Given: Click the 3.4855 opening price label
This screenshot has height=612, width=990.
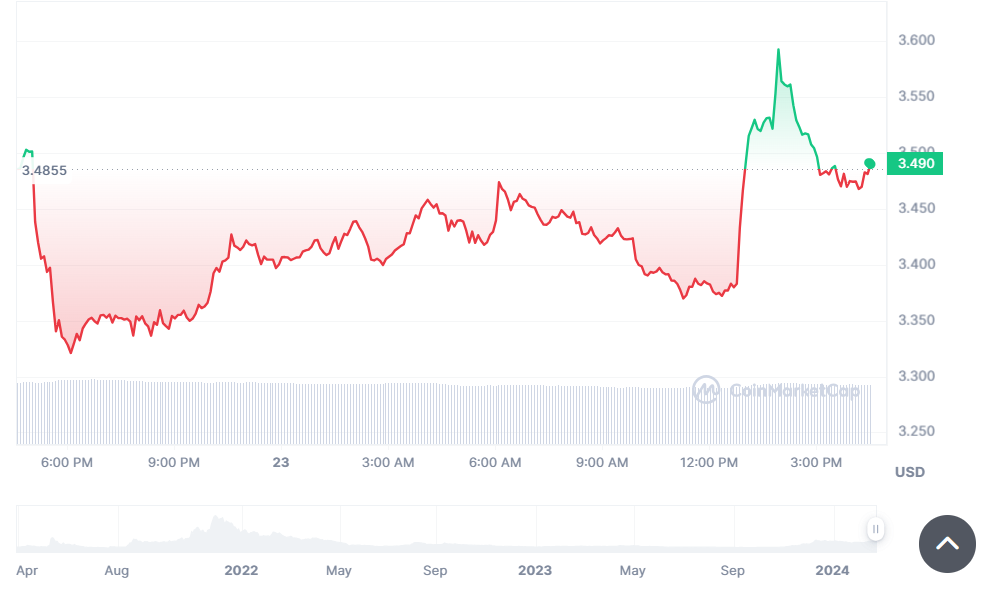Looking at the screenshot, I should [44, 170].
